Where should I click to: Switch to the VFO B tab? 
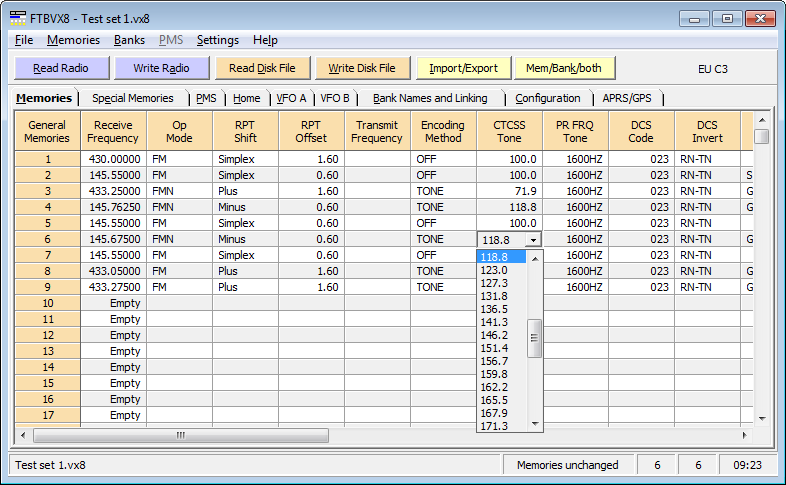(x=335, y=98)
